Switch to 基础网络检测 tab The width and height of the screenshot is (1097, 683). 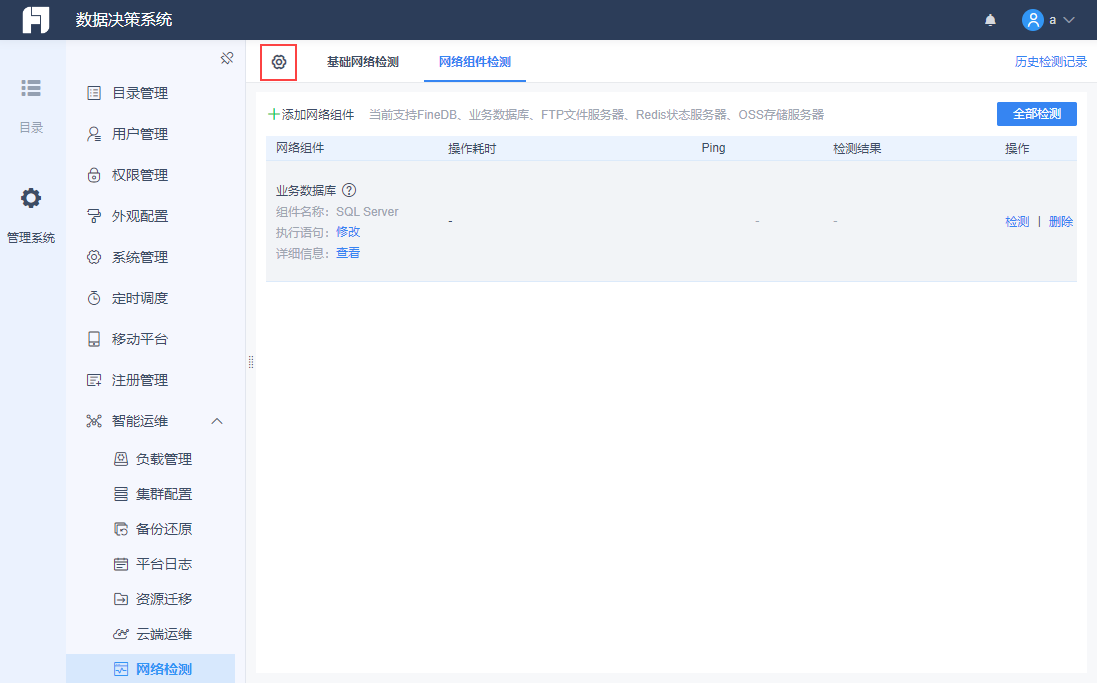(362, 62)
